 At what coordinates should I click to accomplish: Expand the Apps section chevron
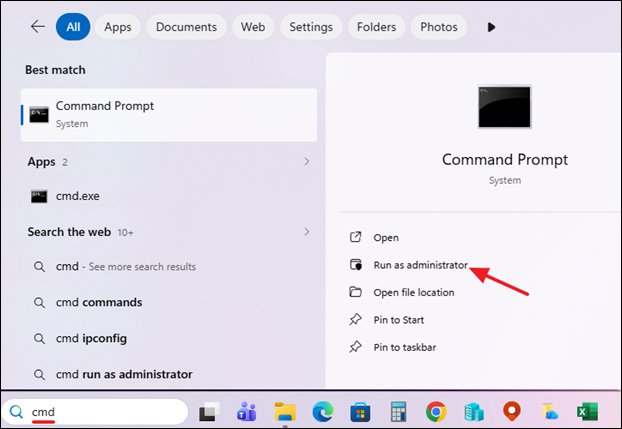click(x=307, y=162)
